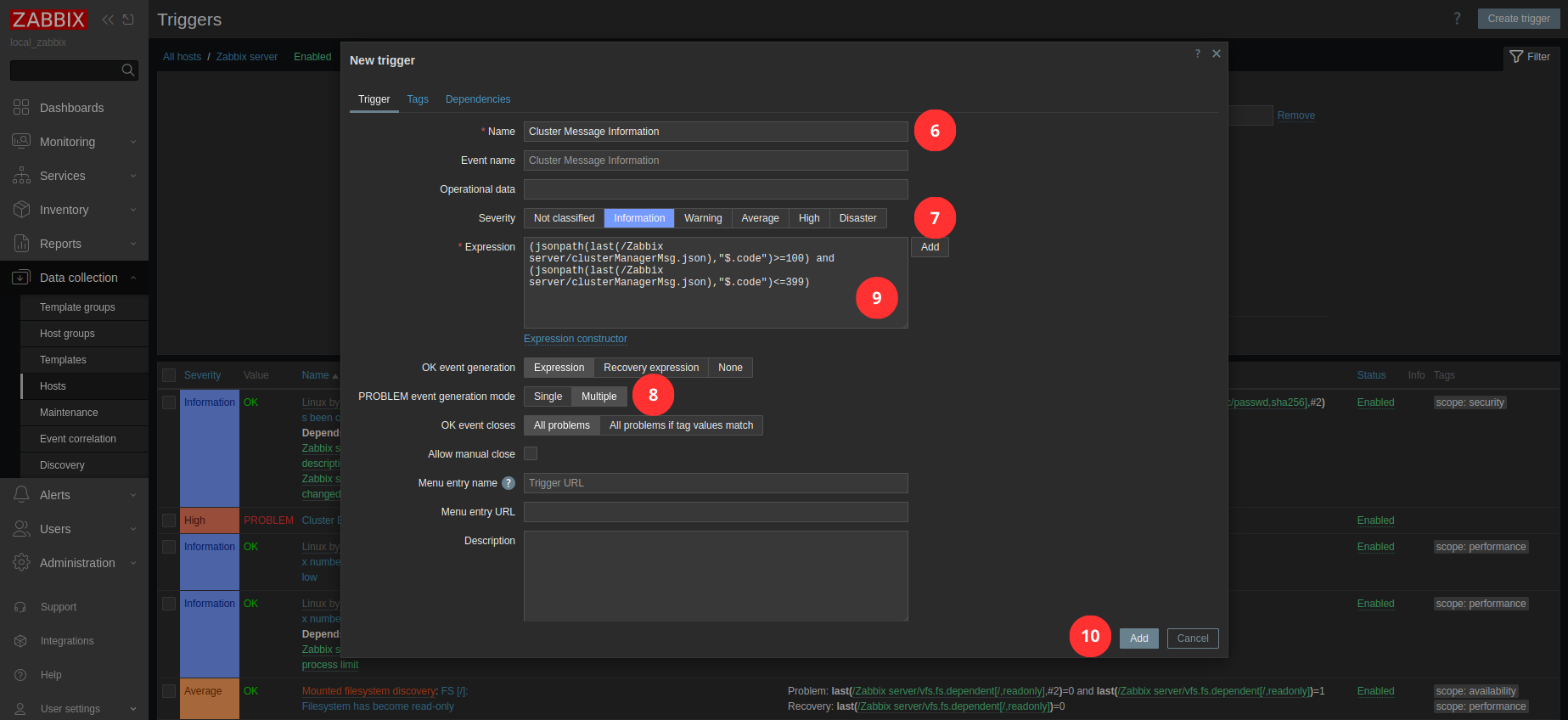Tick the checkbox of the High PROBLEM trigger row

pyautogui.click(x=169, y=520)
